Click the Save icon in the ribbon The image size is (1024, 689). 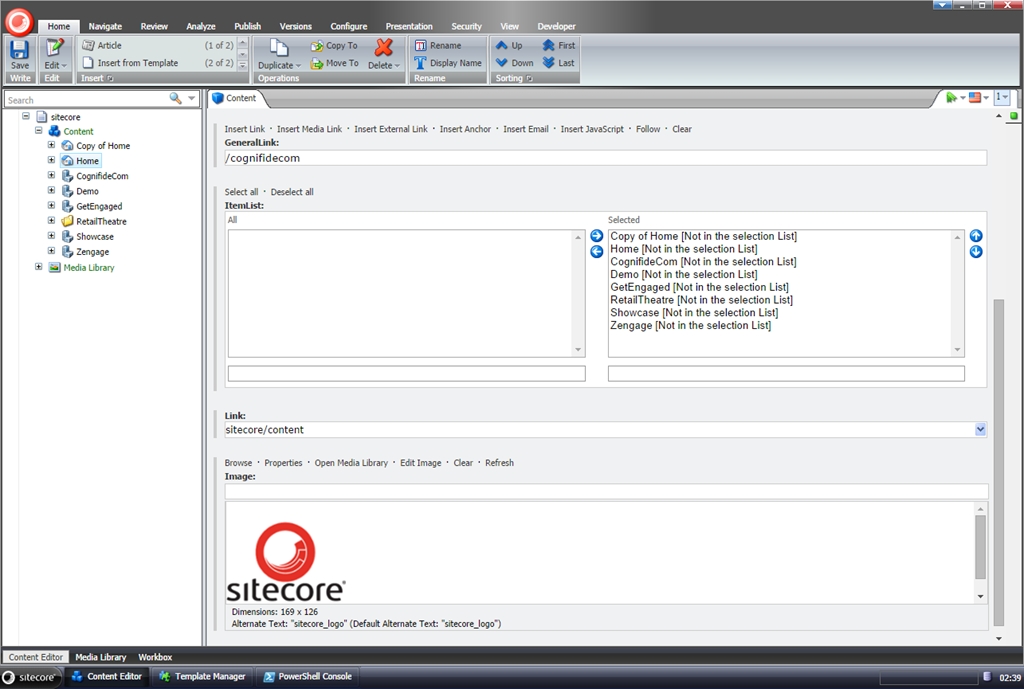[x=20, y=50]
